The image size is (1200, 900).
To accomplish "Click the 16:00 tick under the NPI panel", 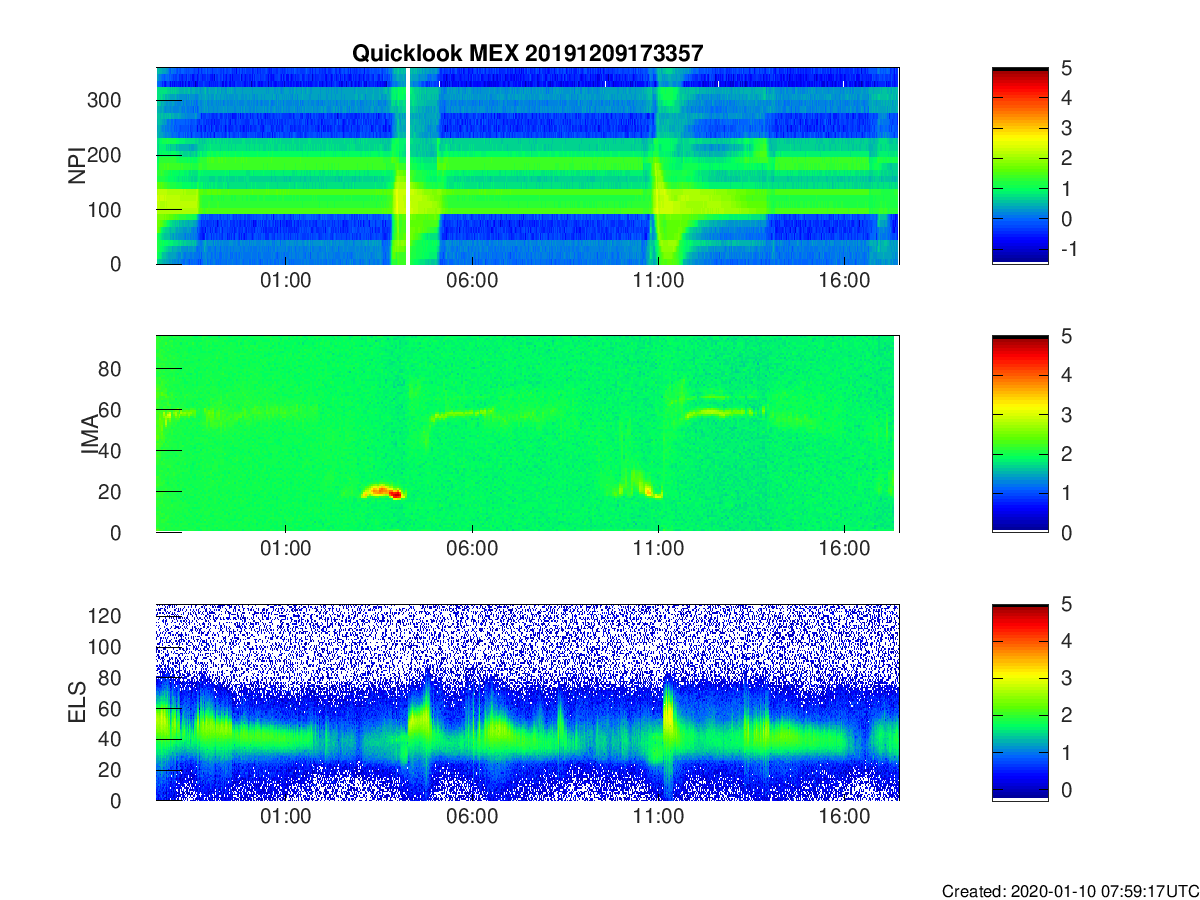I will click(x=844, y=282).
